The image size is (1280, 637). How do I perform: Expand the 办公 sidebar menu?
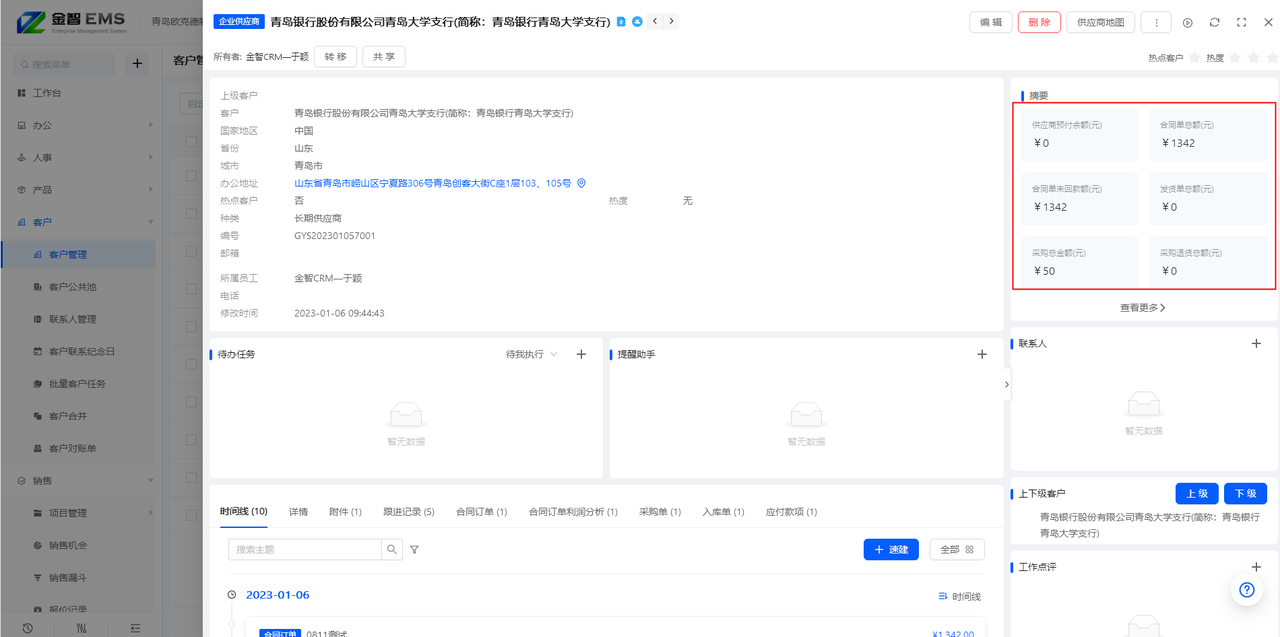79,125
